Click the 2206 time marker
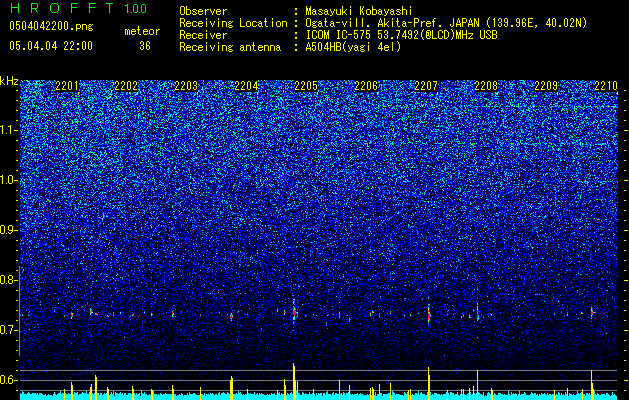629x400 pixels. coord(366,86)
